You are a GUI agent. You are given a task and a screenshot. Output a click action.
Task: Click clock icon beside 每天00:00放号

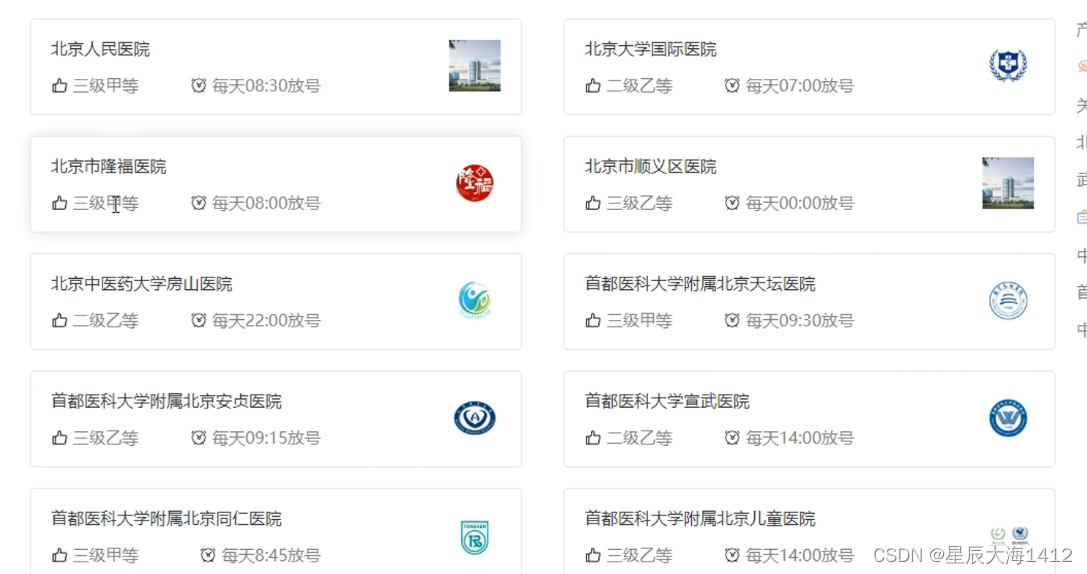click(732, 203)
